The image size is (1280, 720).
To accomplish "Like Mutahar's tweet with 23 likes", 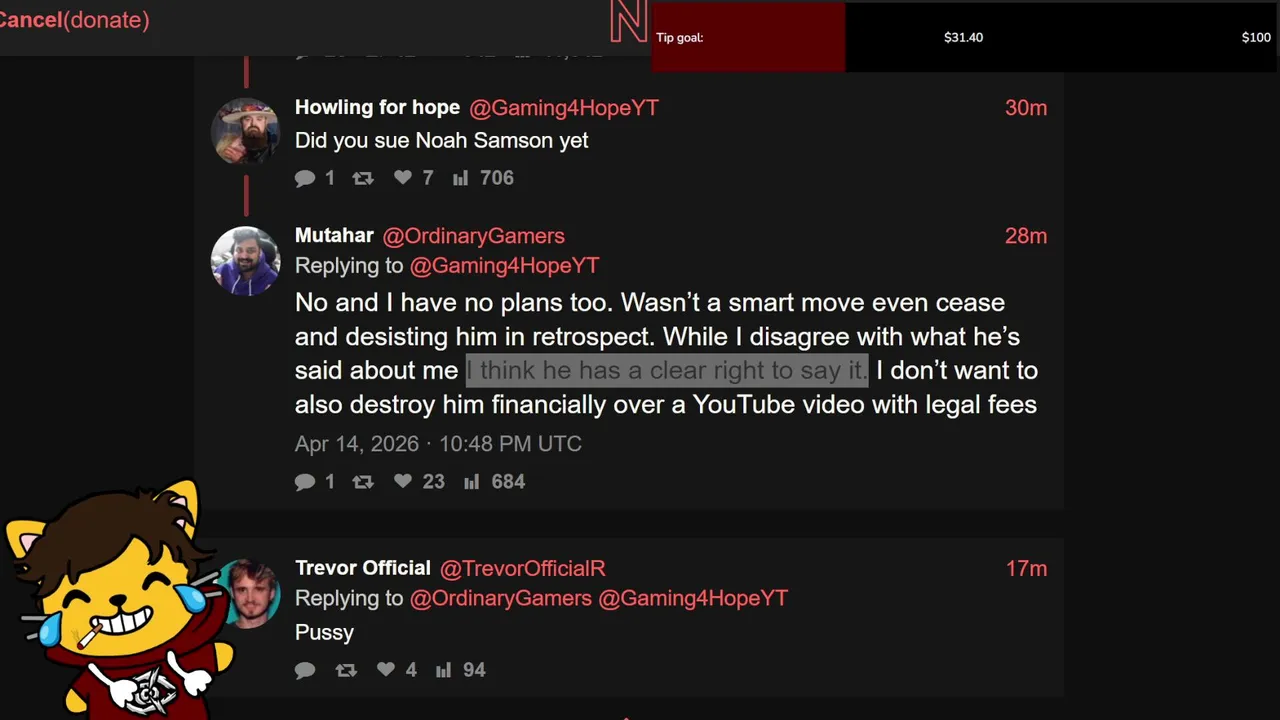I will pos(403,481).
